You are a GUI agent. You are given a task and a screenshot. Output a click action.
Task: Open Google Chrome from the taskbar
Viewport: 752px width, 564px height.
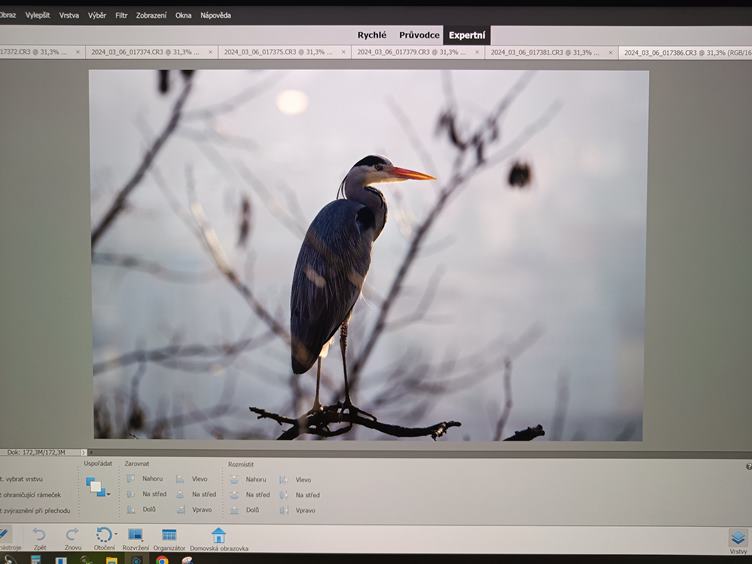click(x=162, y=560)
